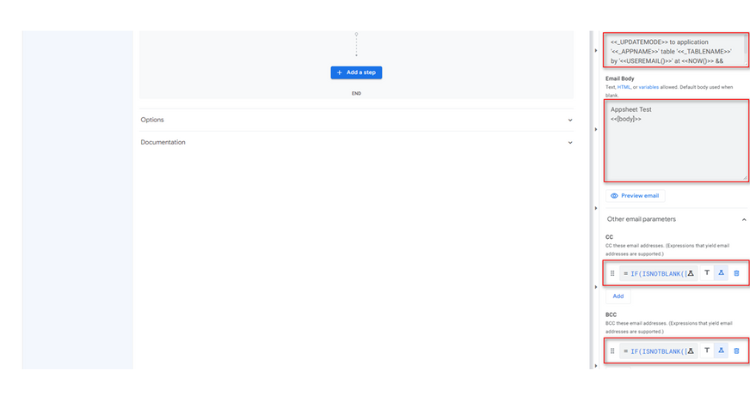750x400 pixels.
Task: Open the HTML link under Email Body
Action: 624,87
